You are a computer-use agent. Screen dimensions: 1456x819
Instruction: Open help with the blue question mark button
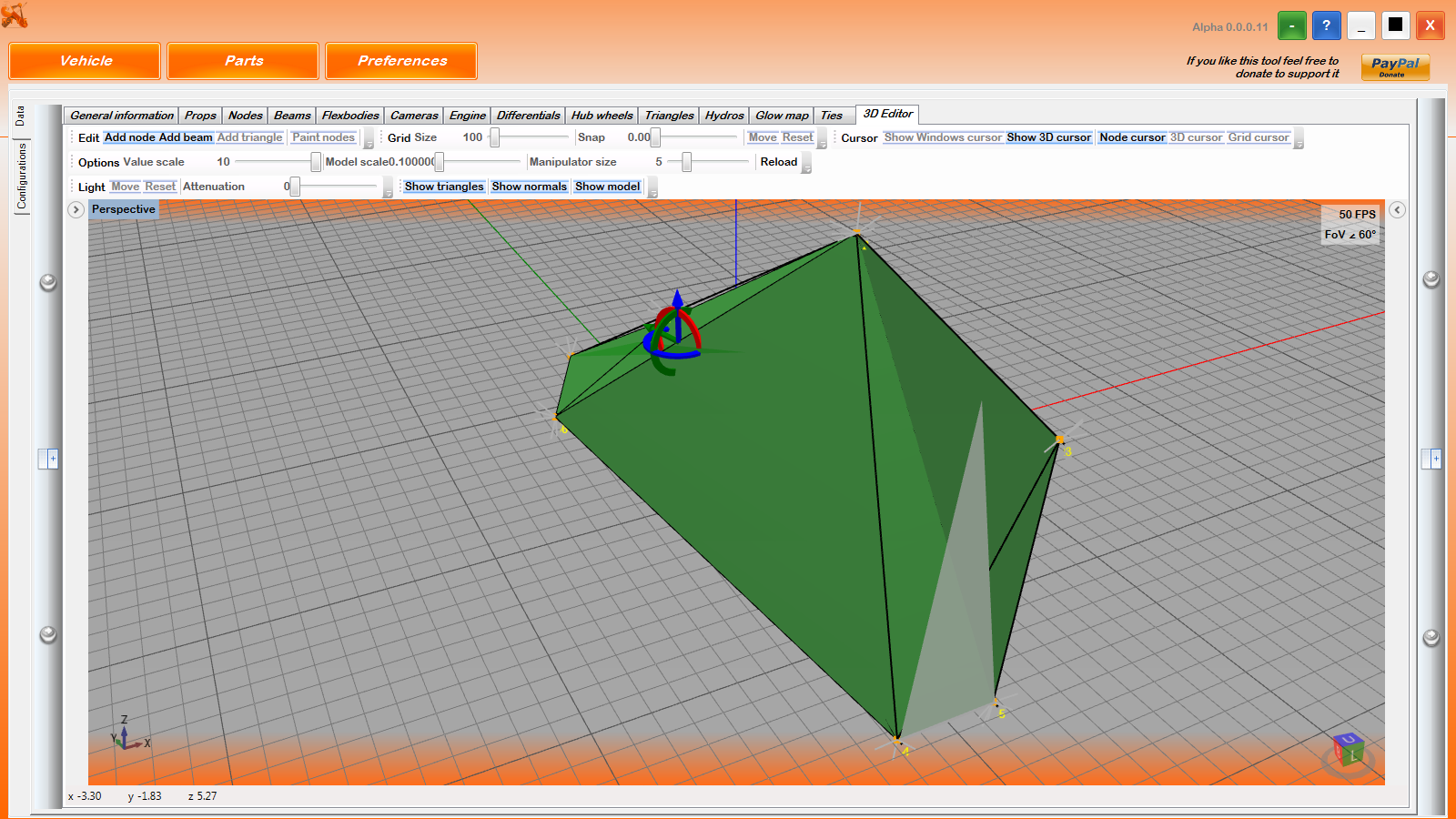click(1326, 25)
